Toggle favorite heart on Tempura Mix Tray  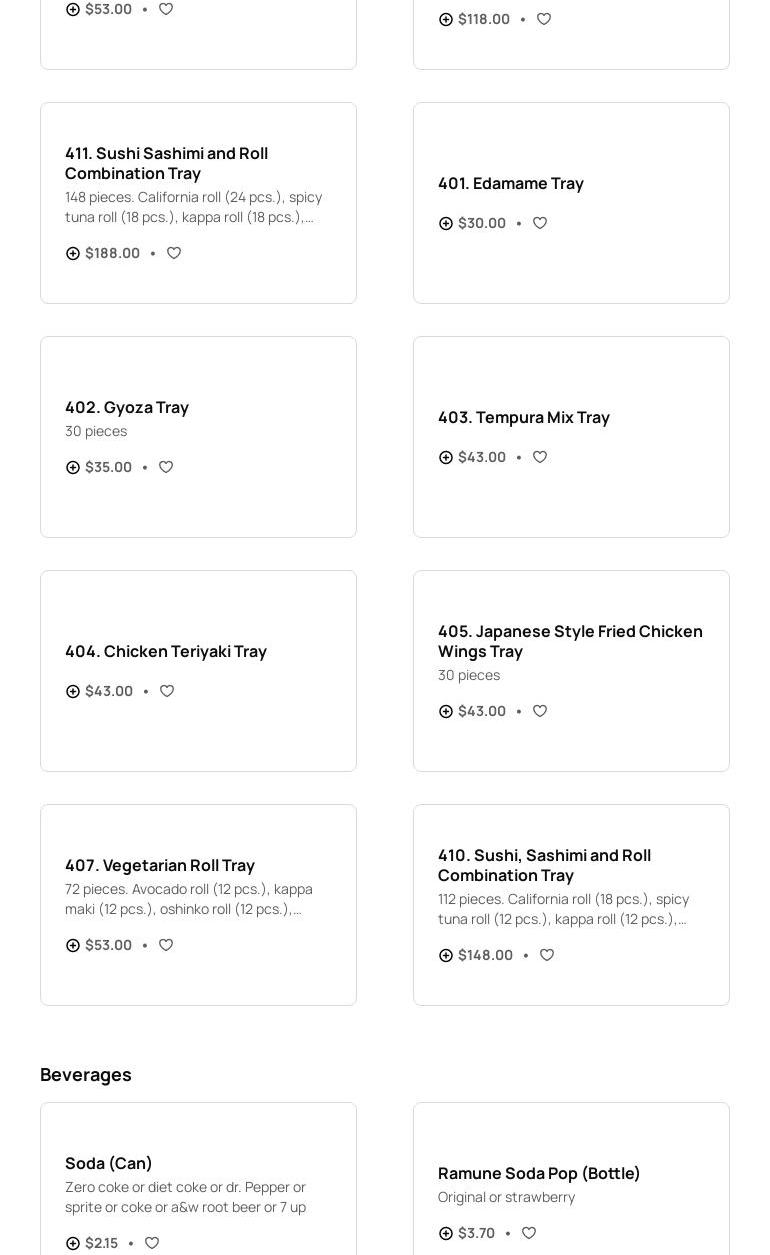pos(540,457)
